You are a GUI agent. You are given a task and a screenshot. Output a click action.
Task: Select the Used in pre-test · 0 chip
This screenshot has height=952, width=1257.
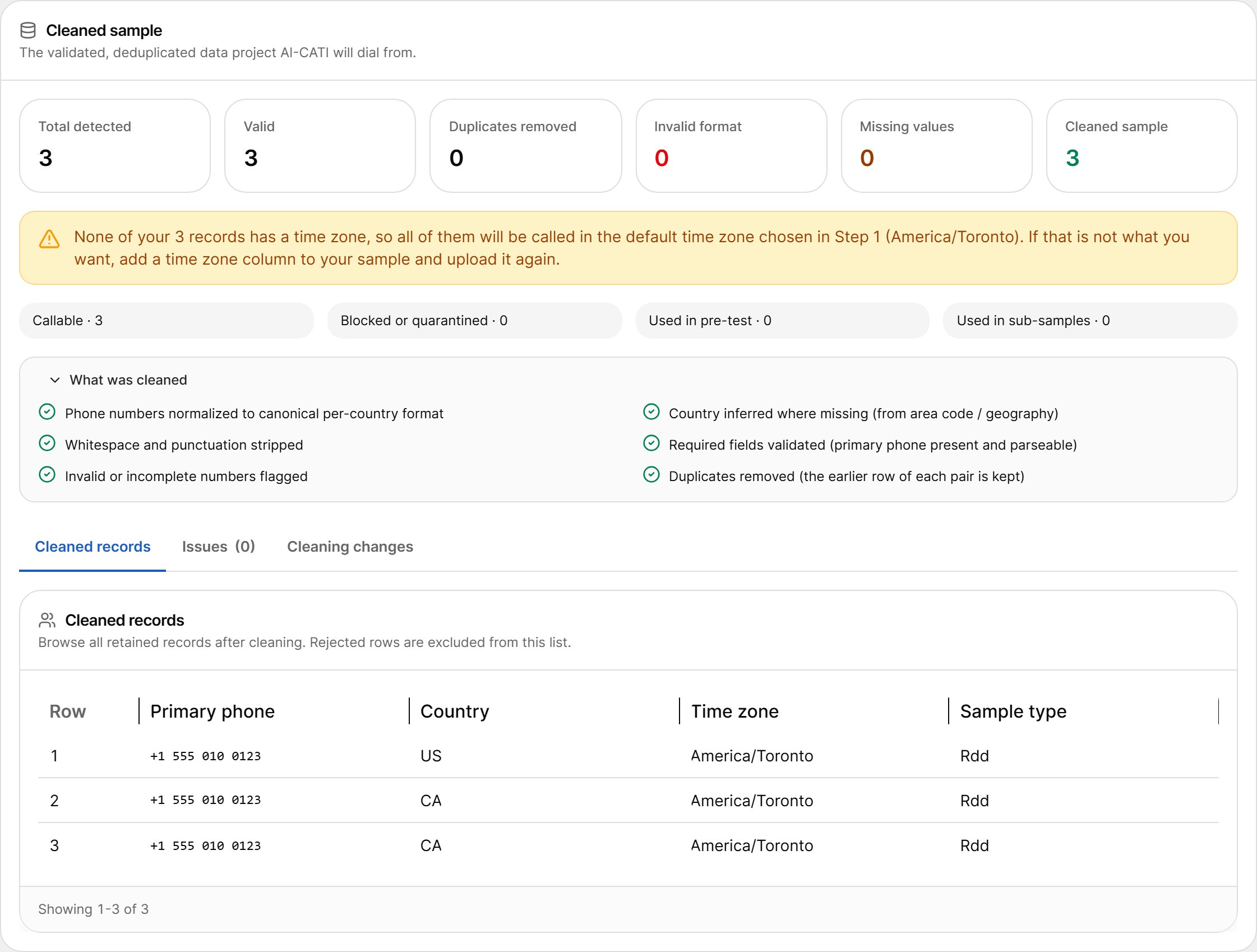[x=783, y=321]
